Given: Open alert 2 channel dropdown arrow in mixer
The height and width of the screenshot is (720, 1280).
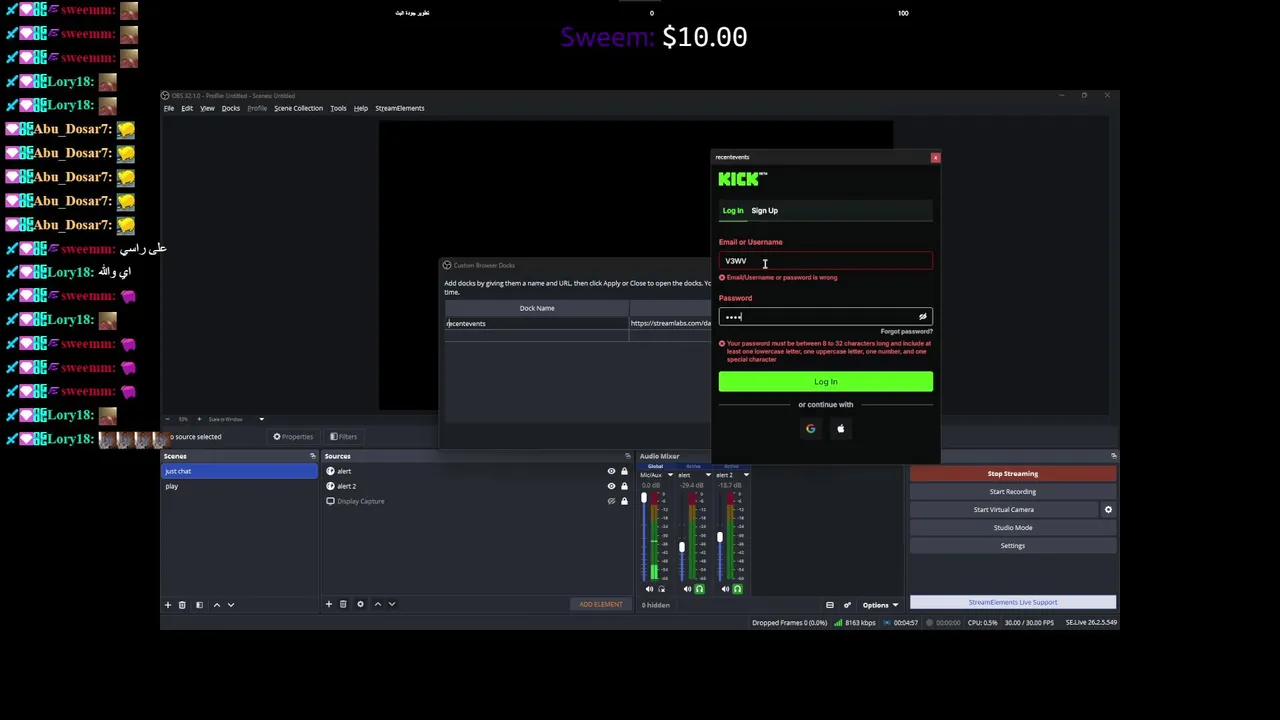Looking at the screenshot, I should point(746,475).
